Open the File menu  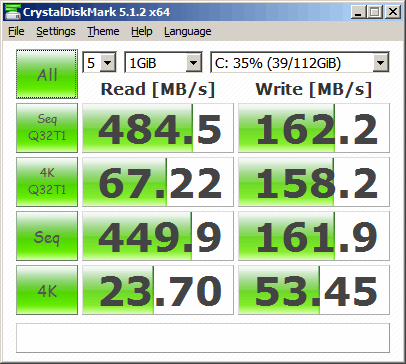(x=16, y=31)
